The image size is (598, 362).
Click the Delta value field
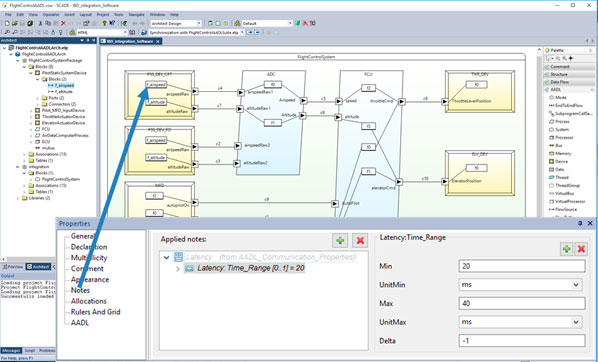tap(522, 341)
